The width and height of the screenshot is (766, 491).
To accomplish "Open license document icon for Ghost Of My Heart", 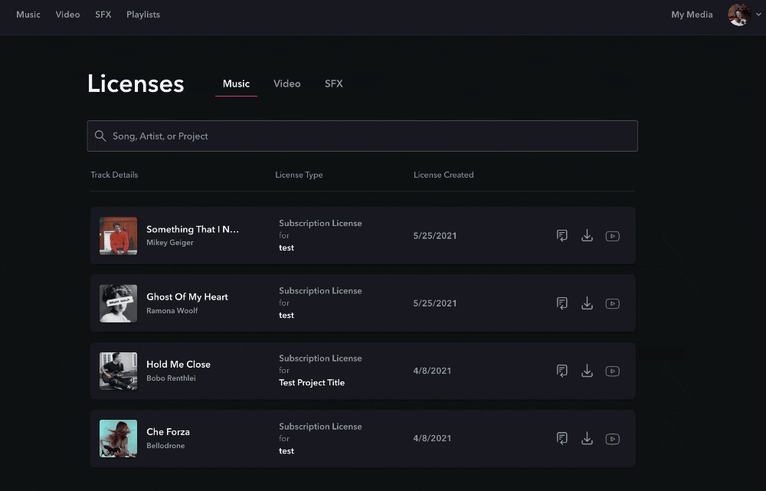I will 562,304.
